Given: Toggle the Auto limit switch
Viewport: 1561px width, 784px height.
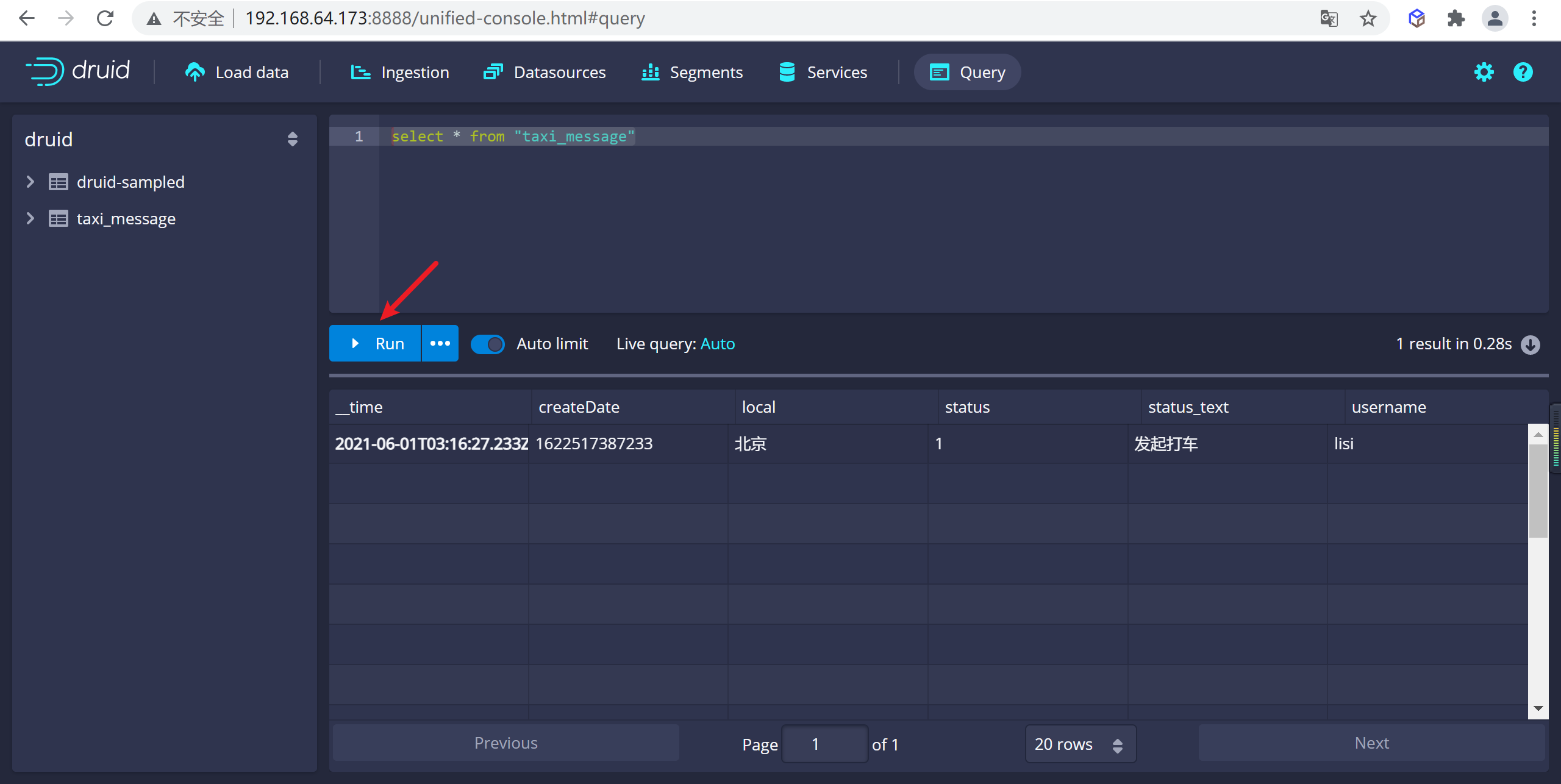Looking at the screenshot, I should click(x=488, y=344).
